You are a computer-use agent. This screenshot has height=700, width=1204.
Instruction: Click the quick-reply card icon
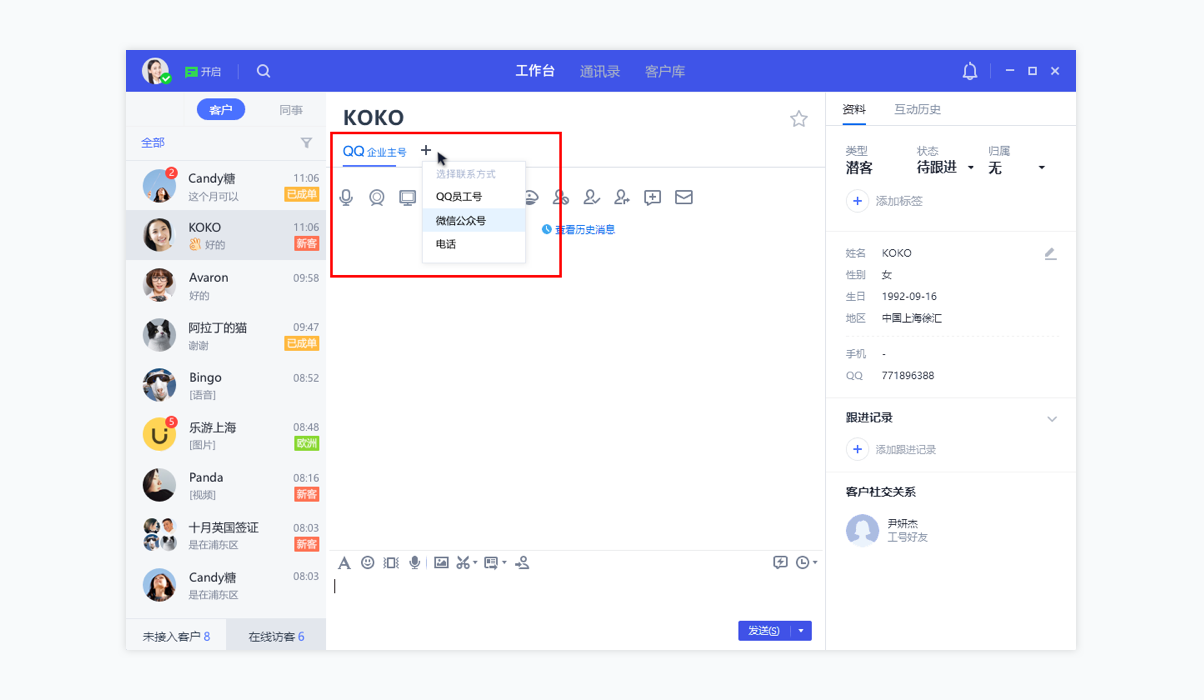[491, 563]
